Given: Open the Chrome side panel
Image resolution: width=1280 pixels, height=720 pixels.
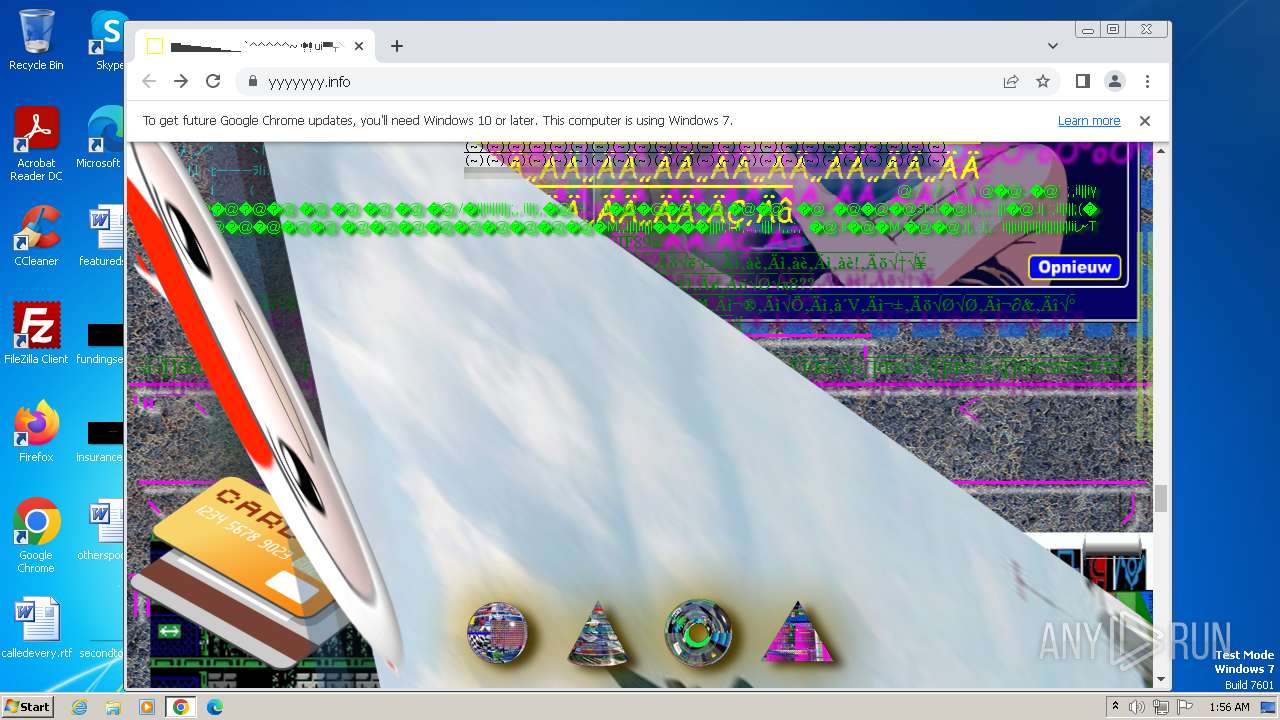Looking at the screenshot, I should [x=1082, y=81].
